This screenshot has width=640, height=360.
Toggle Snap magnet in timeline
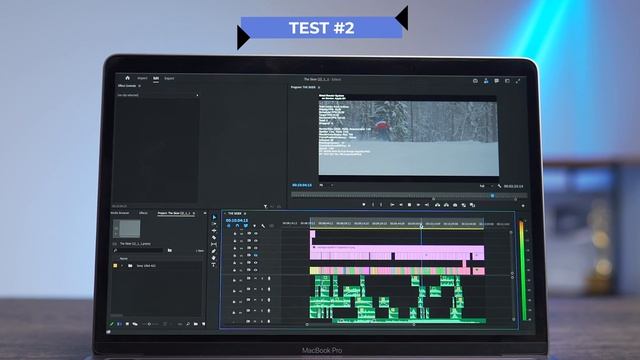(237, 226)
